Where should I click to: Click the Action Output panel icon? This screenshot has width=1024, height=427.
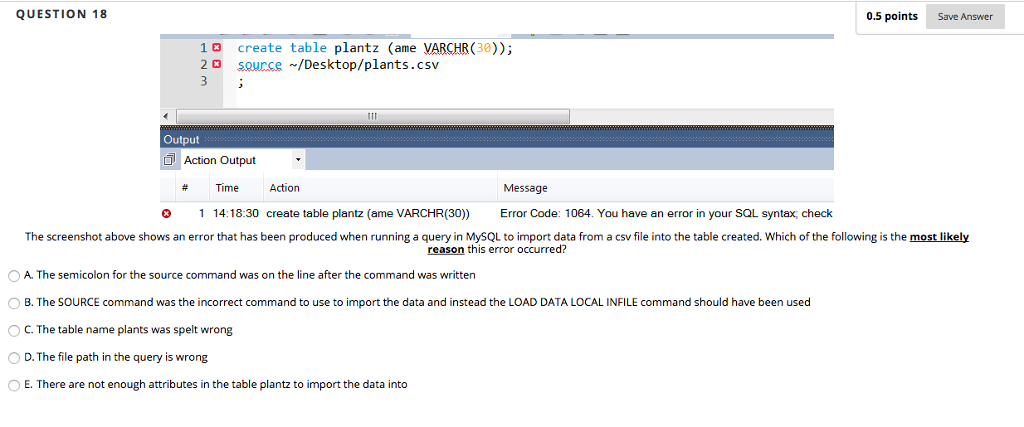pyautogui.click(x=170, y=160)
